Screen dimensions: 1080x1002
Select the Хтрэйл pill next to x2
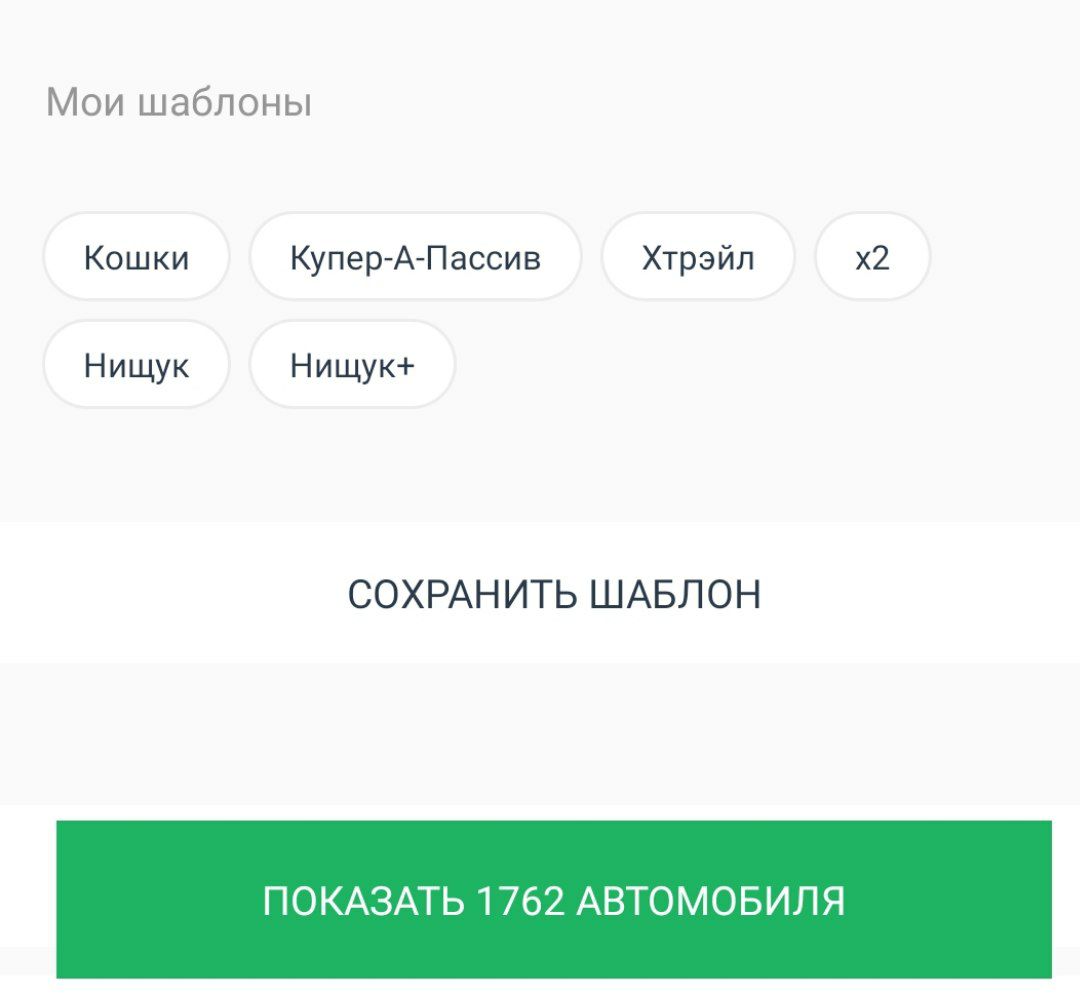698,257
